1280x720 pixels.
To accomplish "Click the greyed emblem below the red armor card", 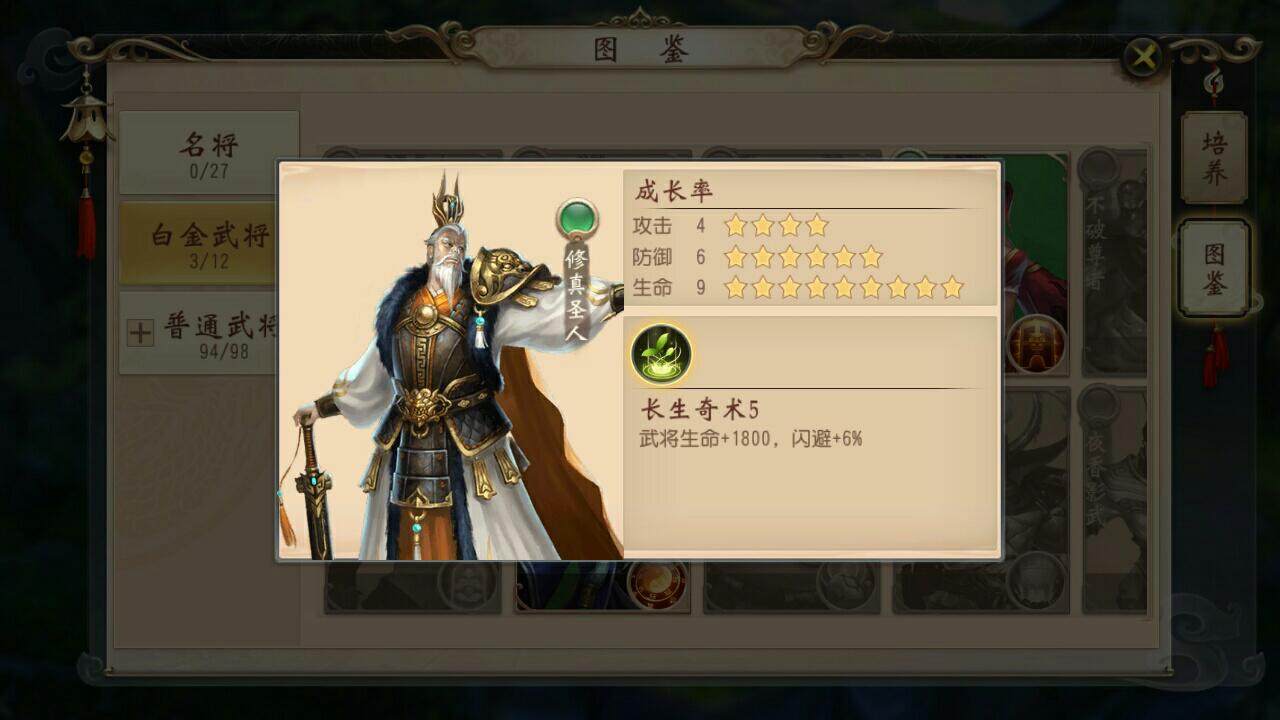I will pos(1035,581).
